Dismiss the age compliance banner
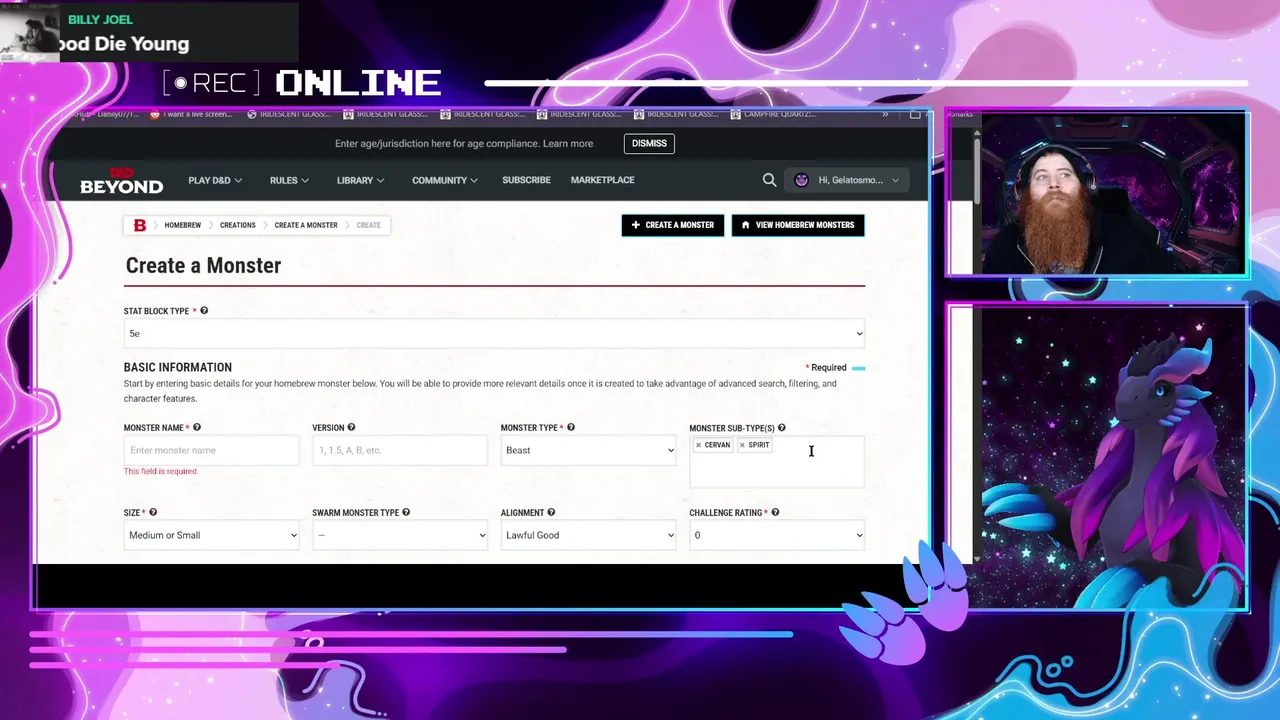 tap(649, 143)
